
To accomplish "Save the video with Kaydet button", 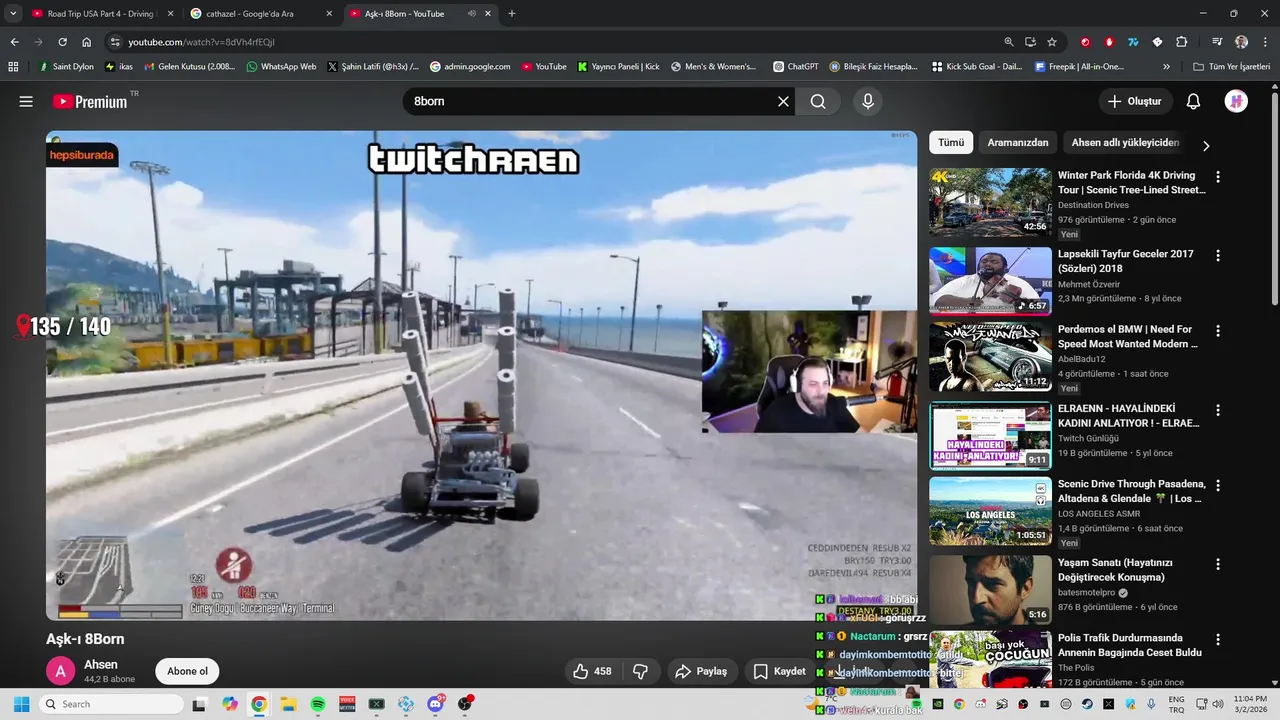I will pyautogui.click(x=780, y=671).
